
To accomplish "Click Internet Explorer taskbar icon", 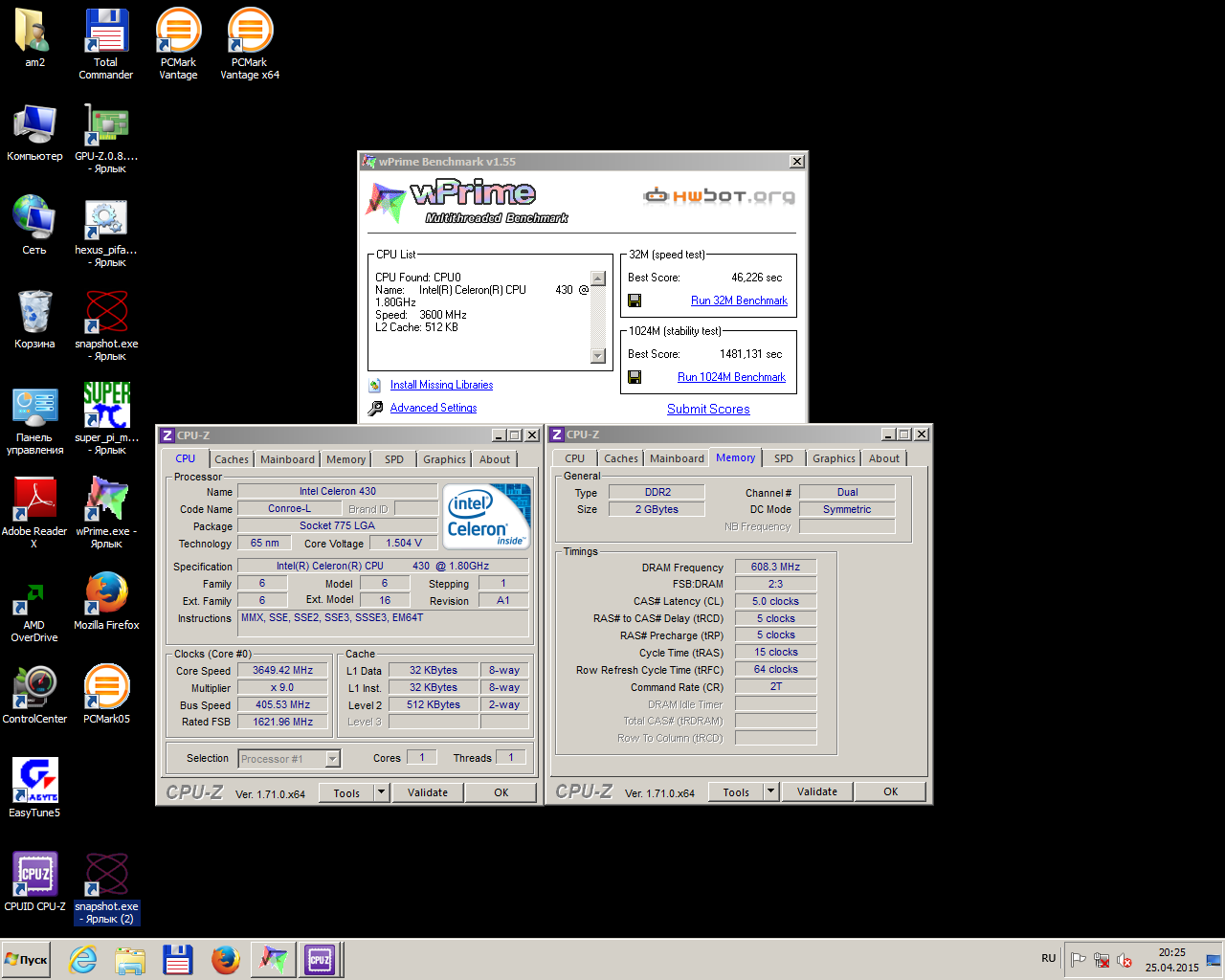I will [83, 959].
